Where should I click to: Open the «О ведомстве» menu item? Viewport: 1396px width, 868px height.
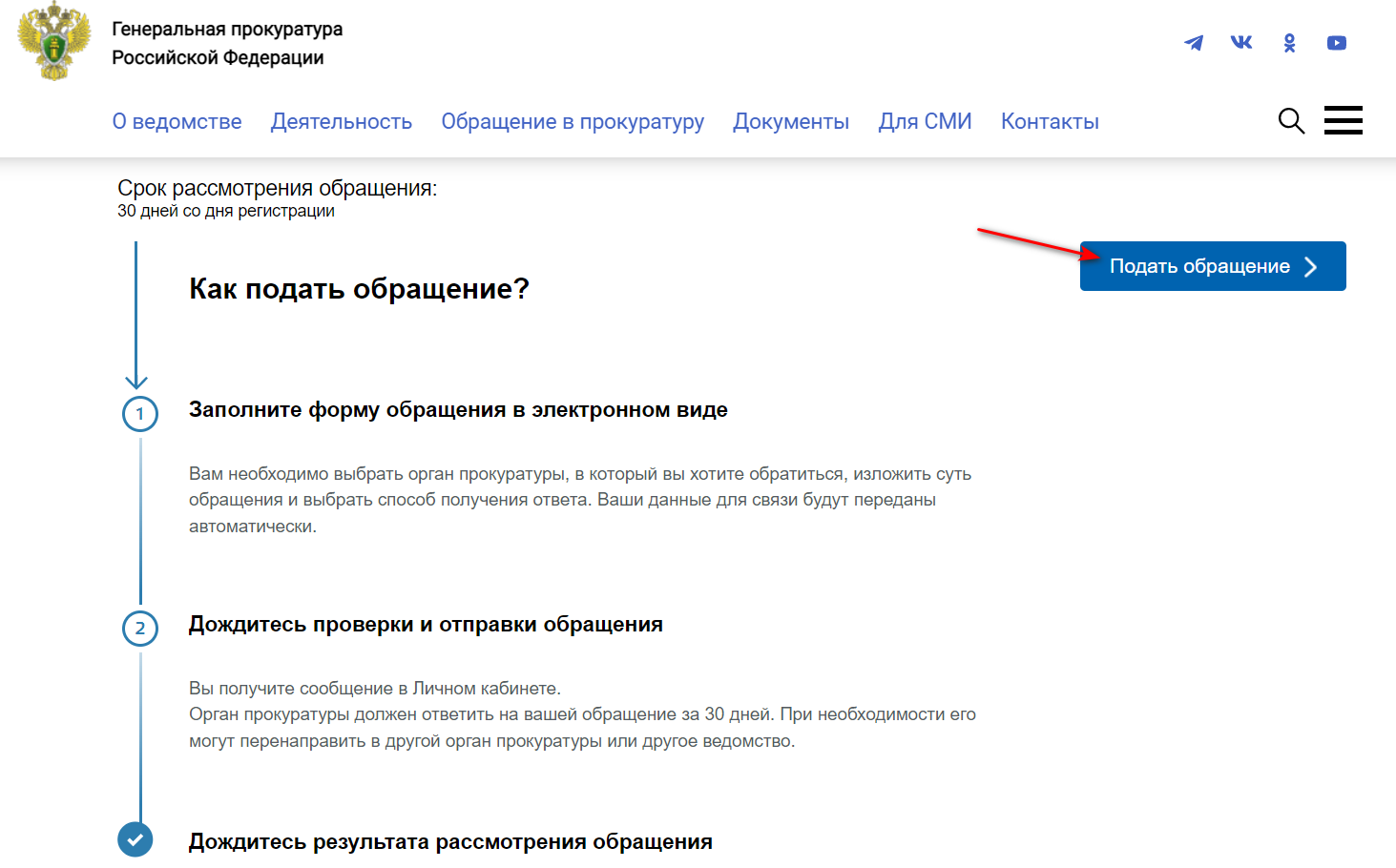177,122
